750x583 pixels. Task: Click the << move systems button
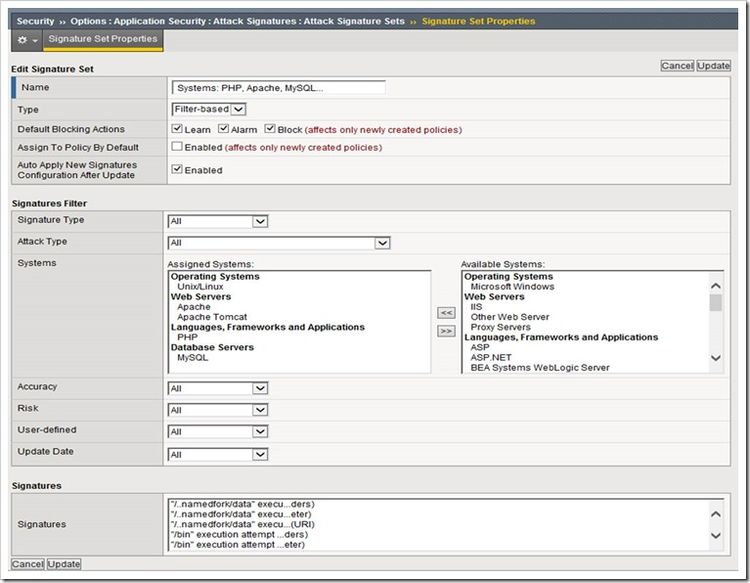click(446, 313)
